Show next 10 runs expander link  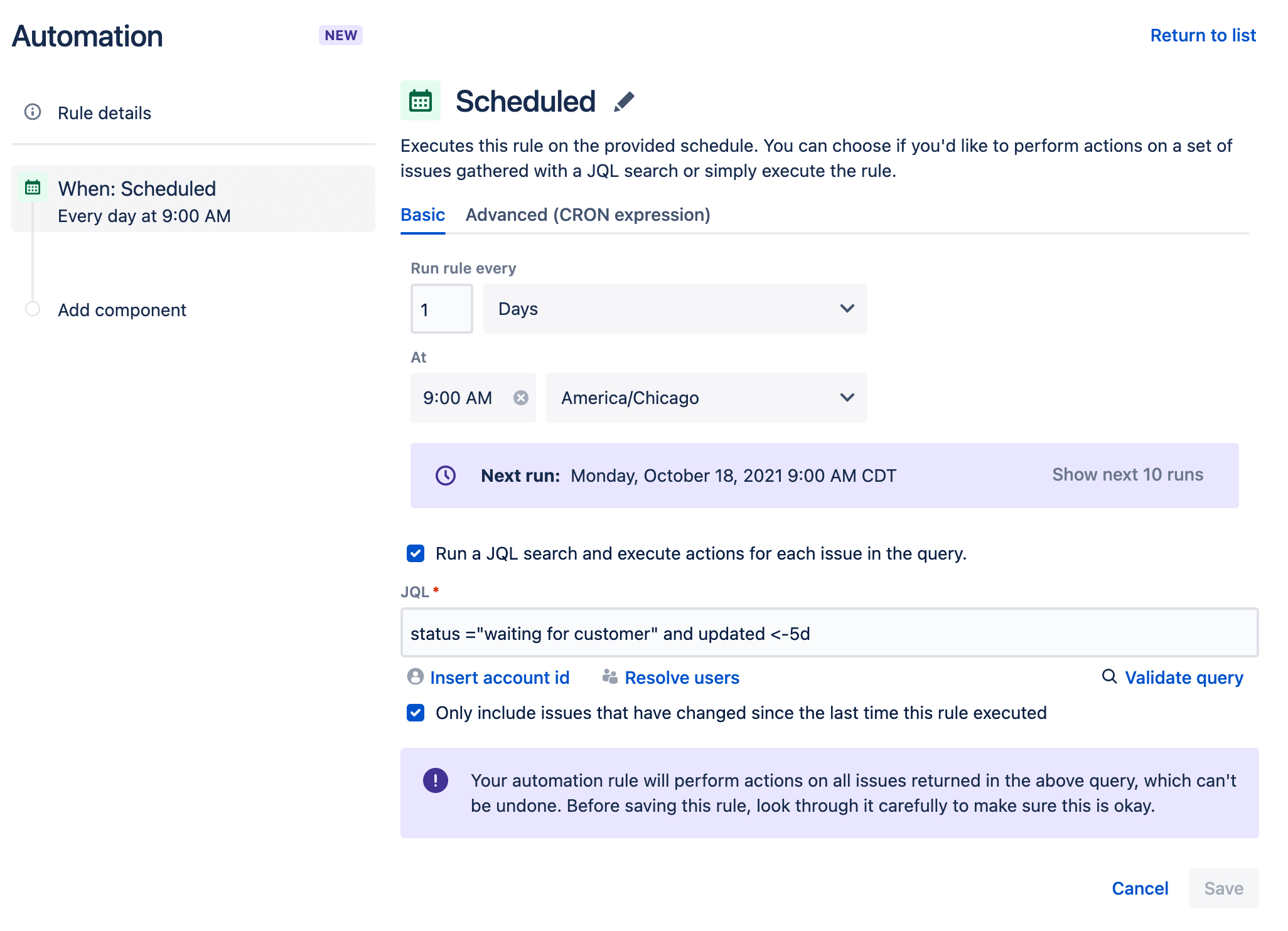[x=1127, y=474]
